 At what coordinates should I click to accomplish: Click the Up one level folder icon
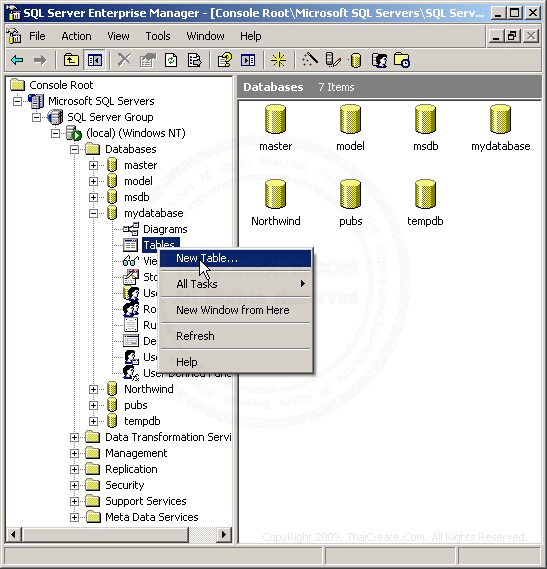click(x=72, y=60)
